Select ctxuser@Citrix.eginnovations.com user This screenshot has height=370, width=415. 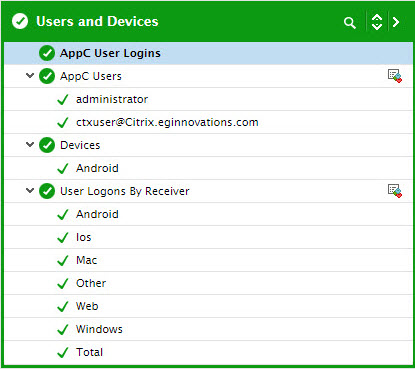pos(167,122)
